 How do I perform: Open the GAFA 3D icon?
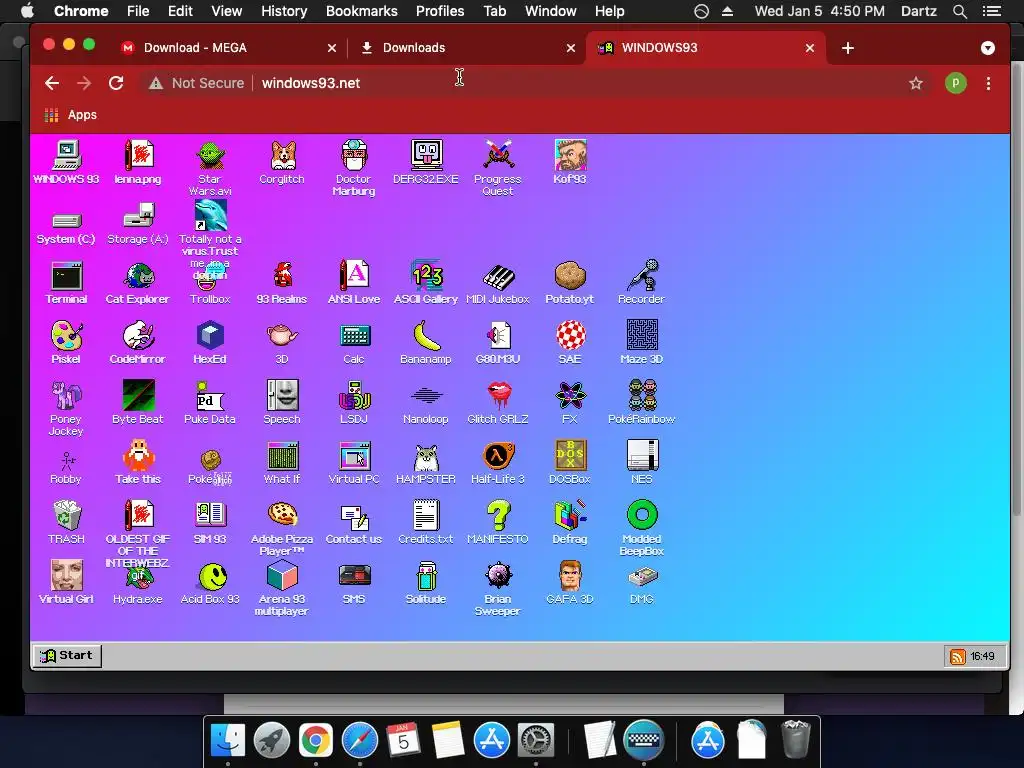(x=569, y=583)
